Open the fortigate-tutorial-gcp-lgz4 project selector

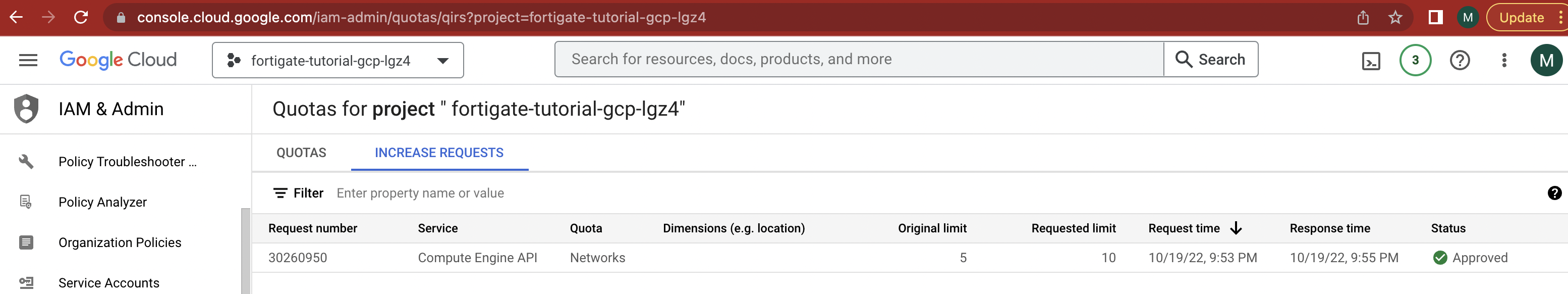[339, 60]
